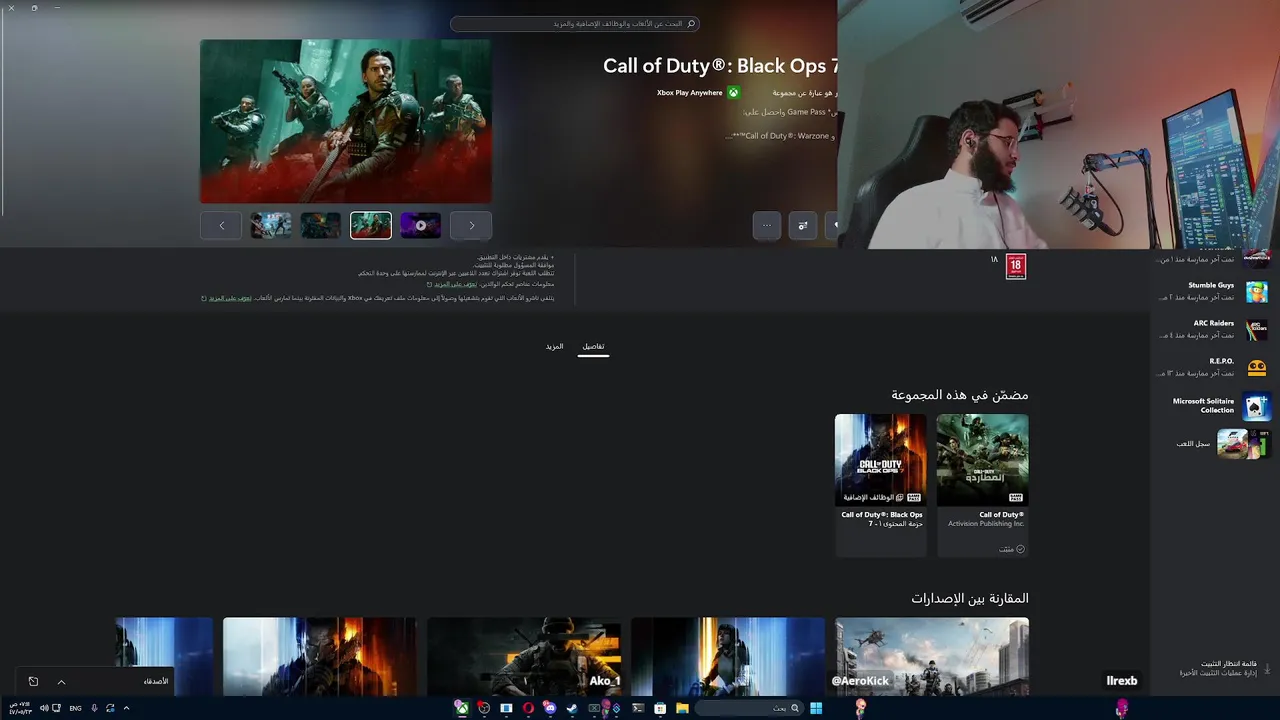Open R.E.P.O. in the sidebar

pyautogui.click(x=1213, y=367)
